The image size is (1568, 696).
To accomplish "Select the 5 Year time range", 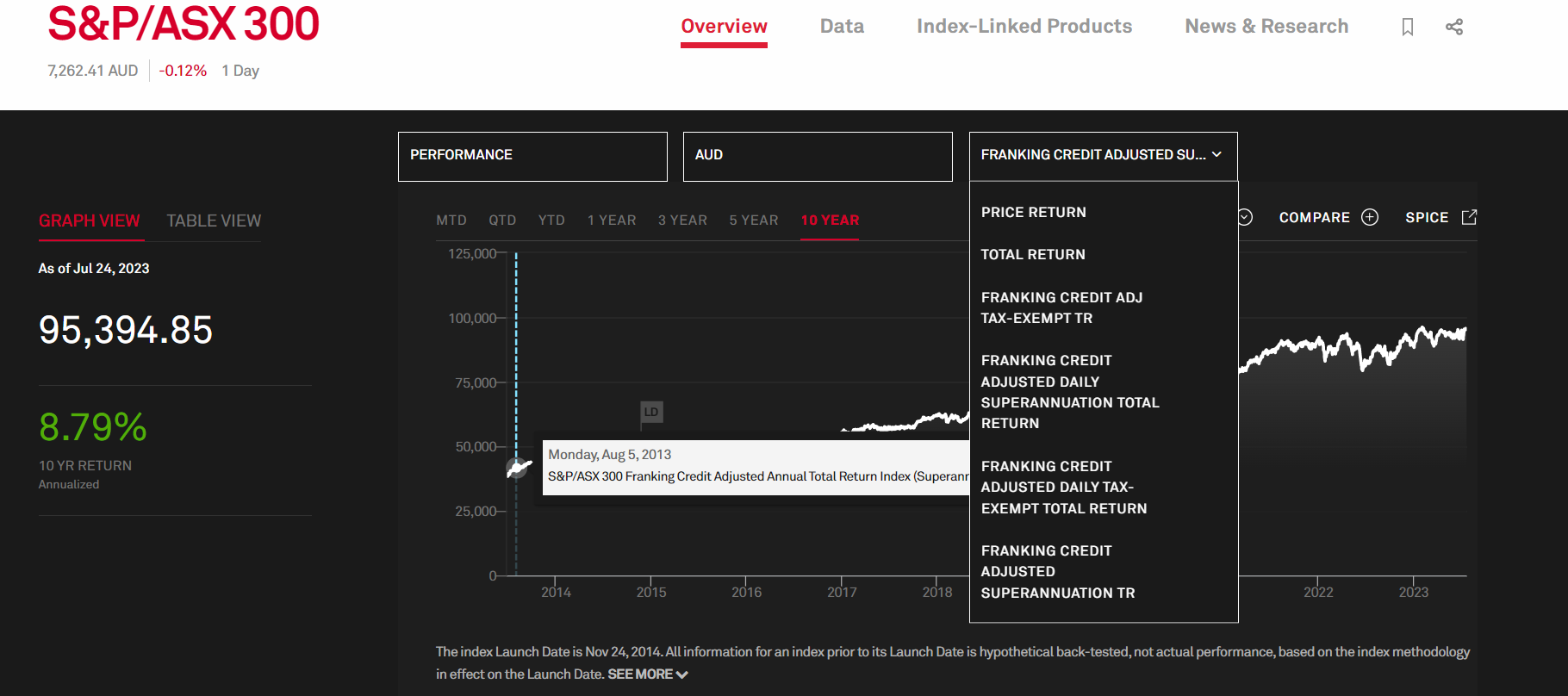I will click(753, 221).
